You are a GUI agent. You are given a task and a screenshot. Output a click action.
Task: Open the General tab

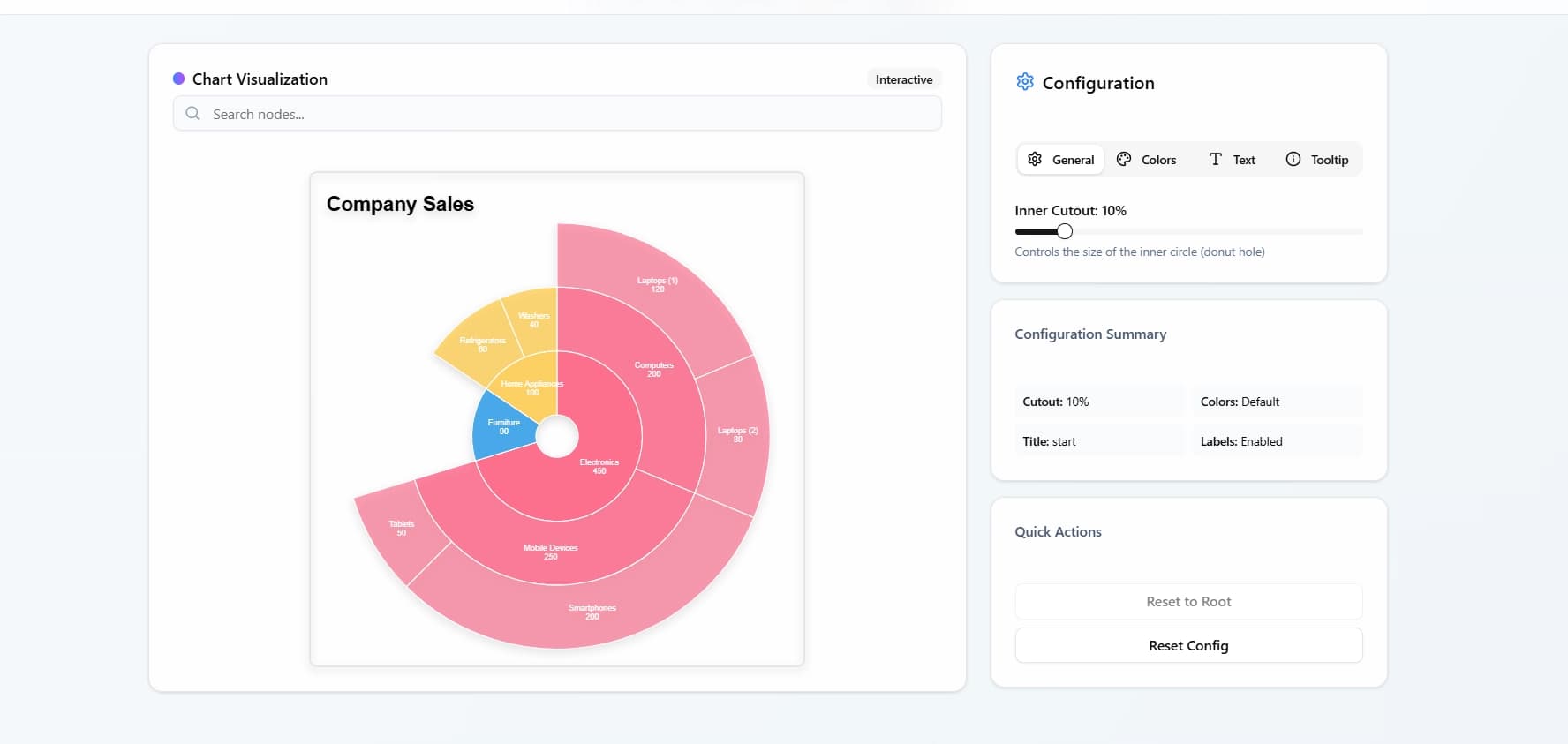click(x=1060, y=160)
